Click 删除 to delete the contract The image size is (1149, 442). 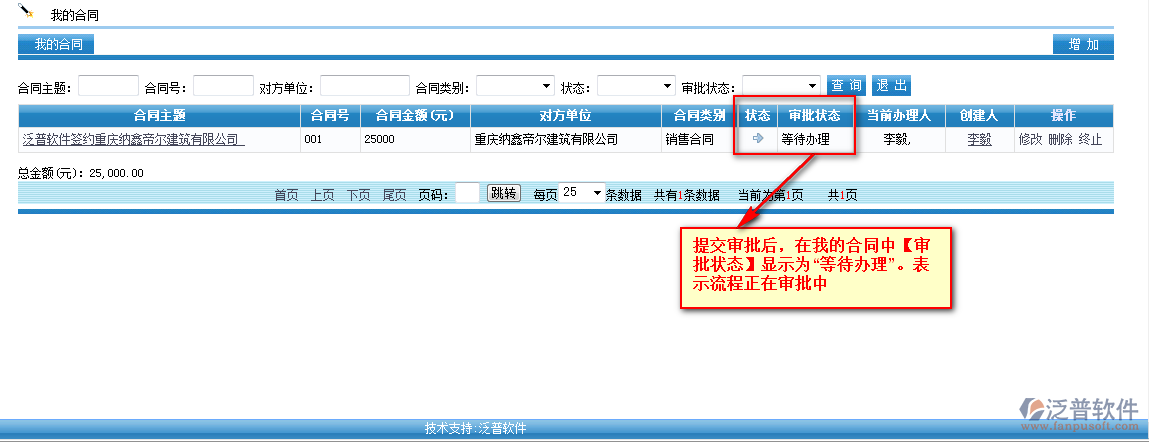pos(1060,140)
